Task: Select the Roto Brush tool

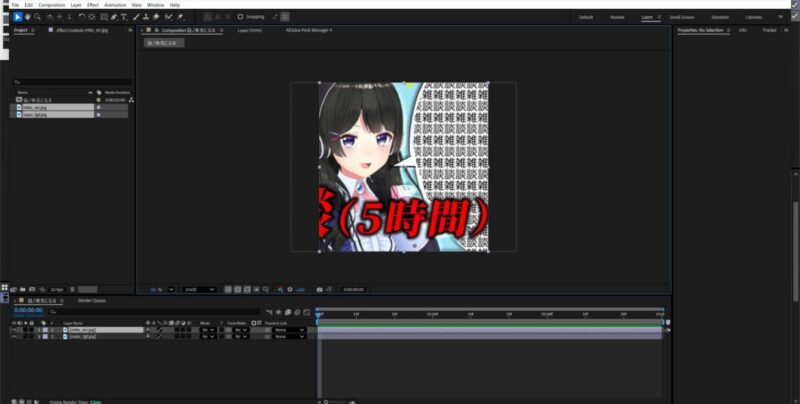Action: (169, 17)
